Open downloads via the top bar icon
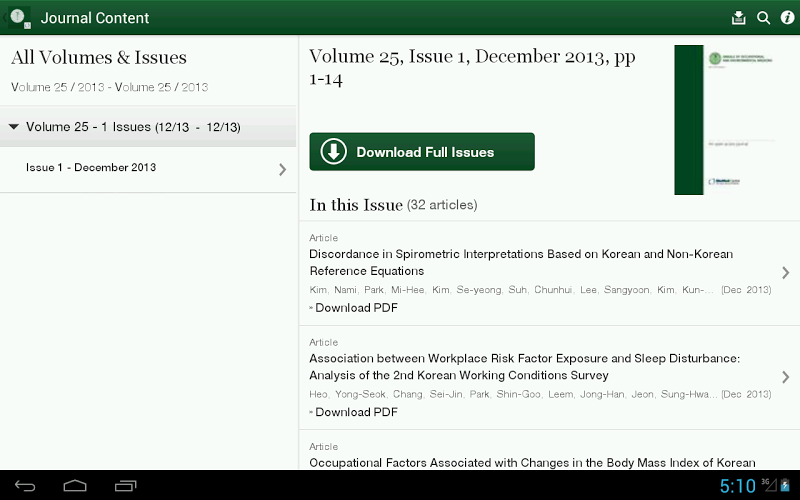 click(738, 18)
